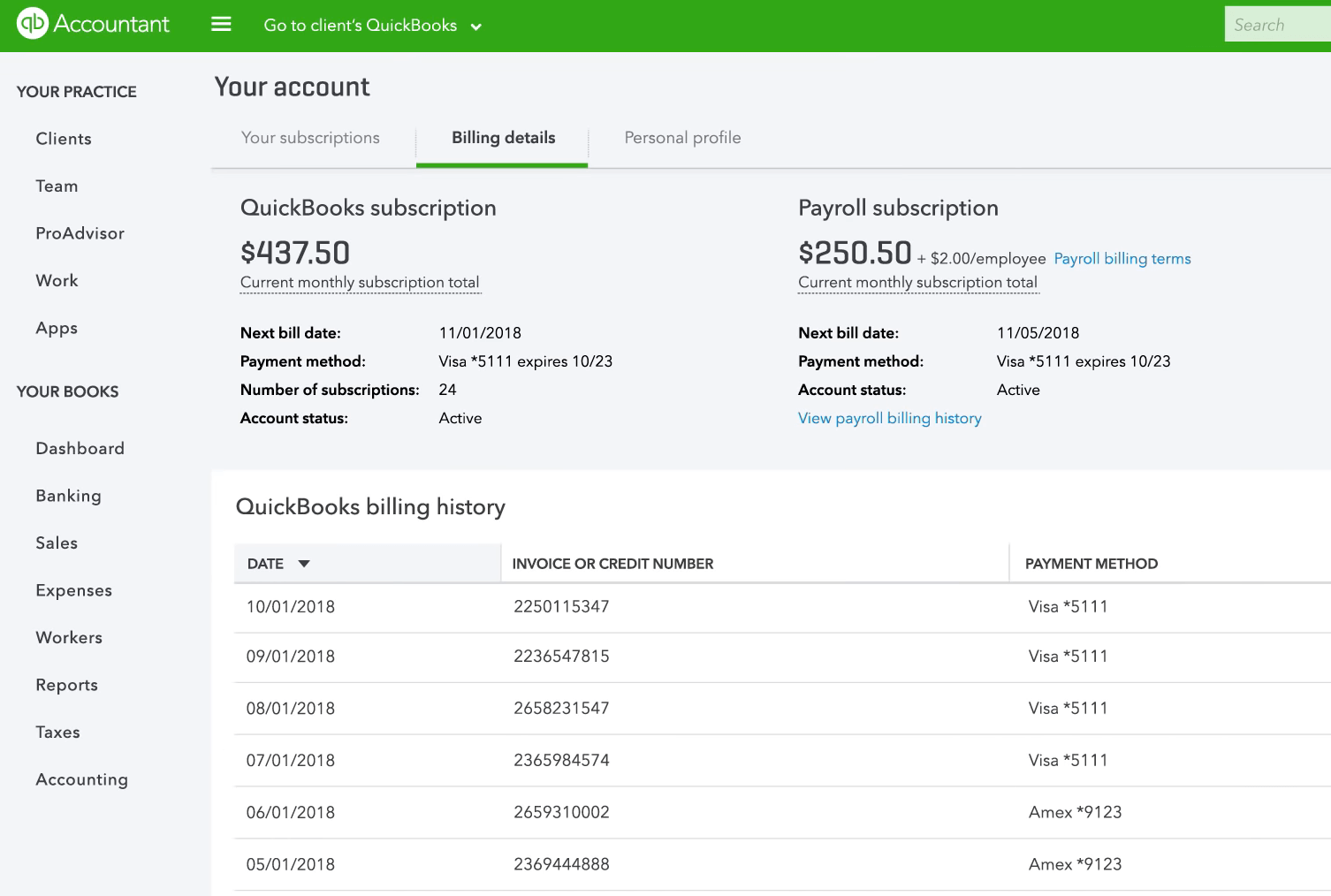
Task: Open Banking from the sidebar
Action: point(68,496)
